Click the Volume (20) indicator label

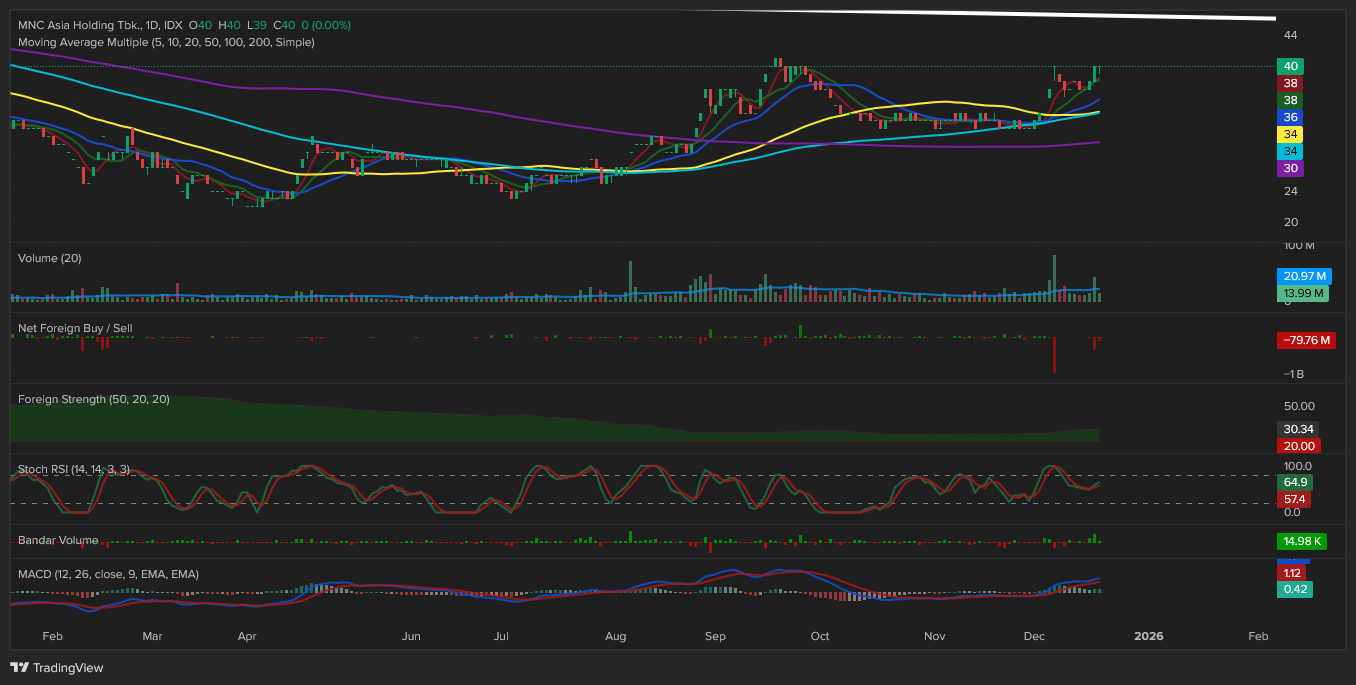(50, 258)
